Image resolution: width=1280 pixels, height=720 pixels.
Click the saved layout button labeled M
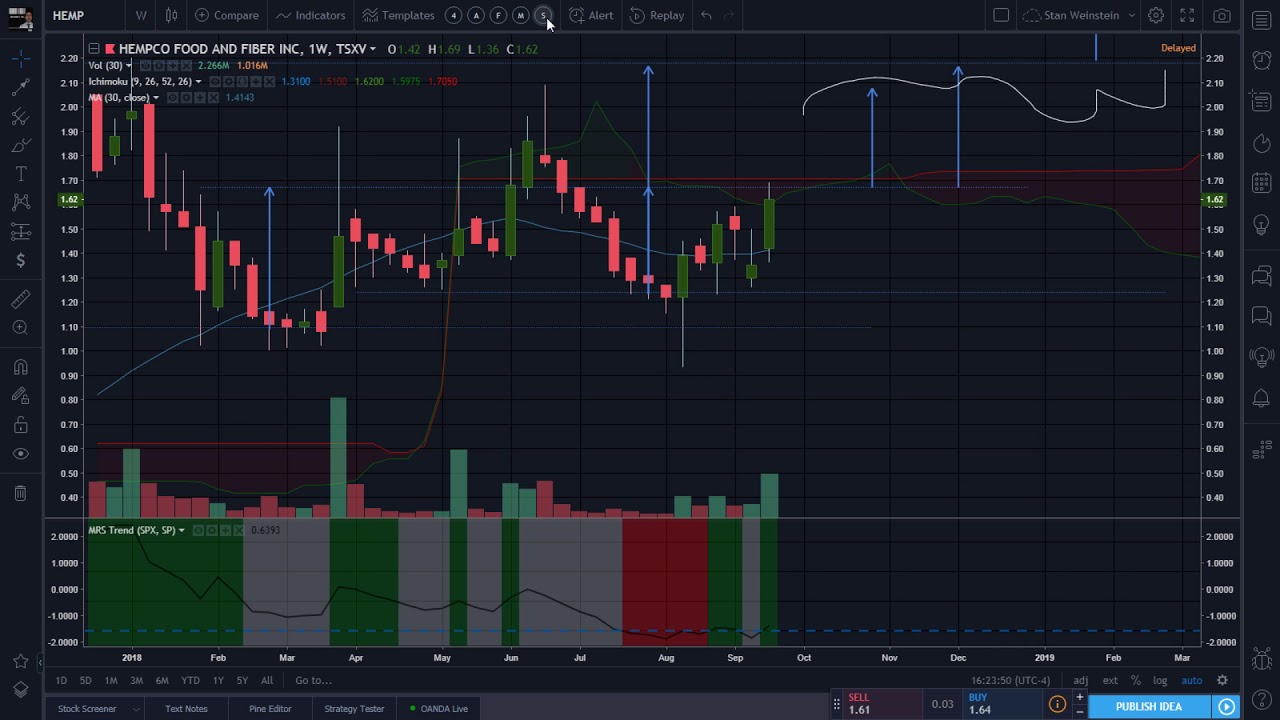point(520,15)
